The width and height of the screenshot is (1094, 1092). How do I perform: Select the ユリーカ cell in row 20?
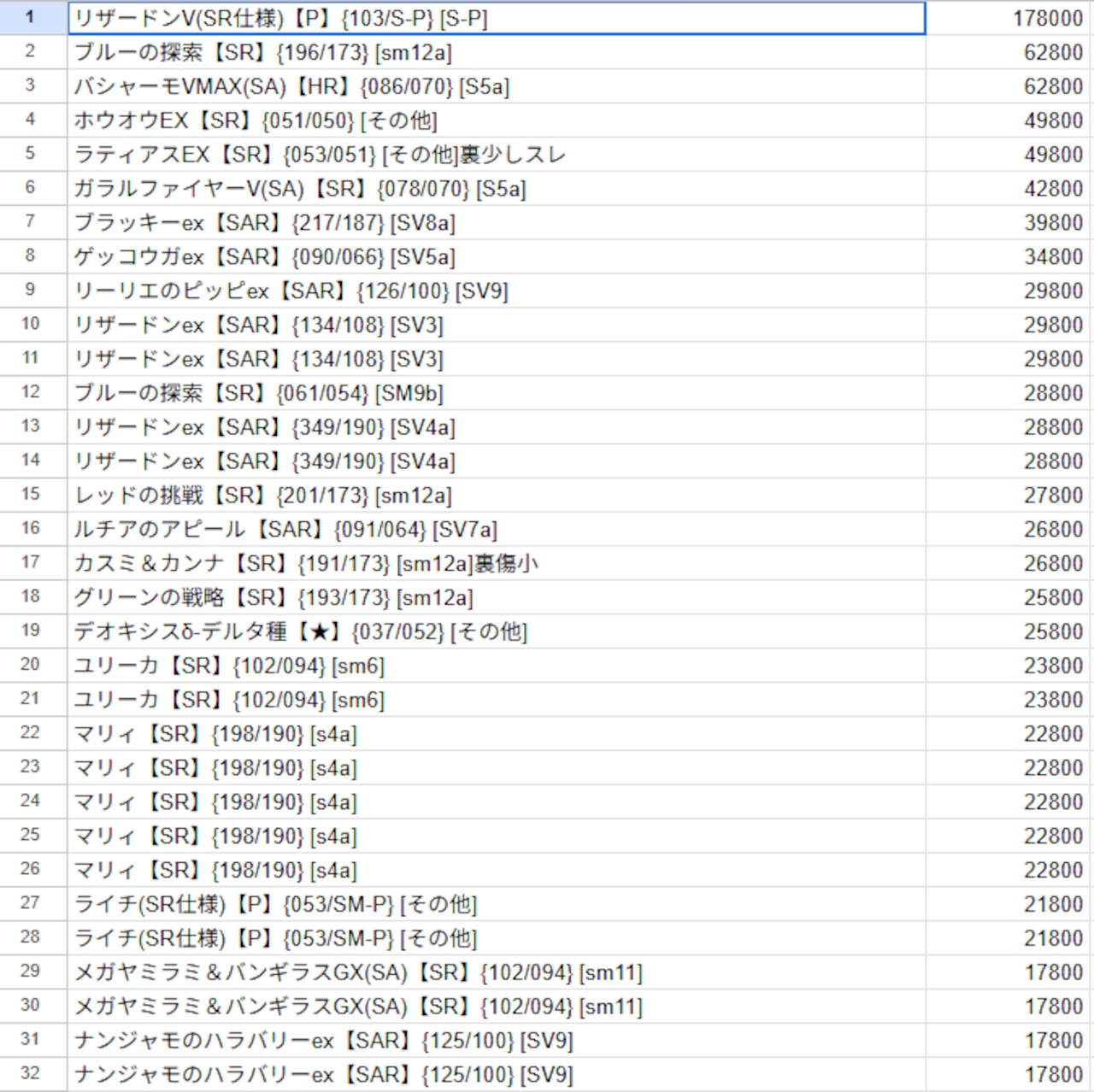pyautogui.click(x=497, y=666)
